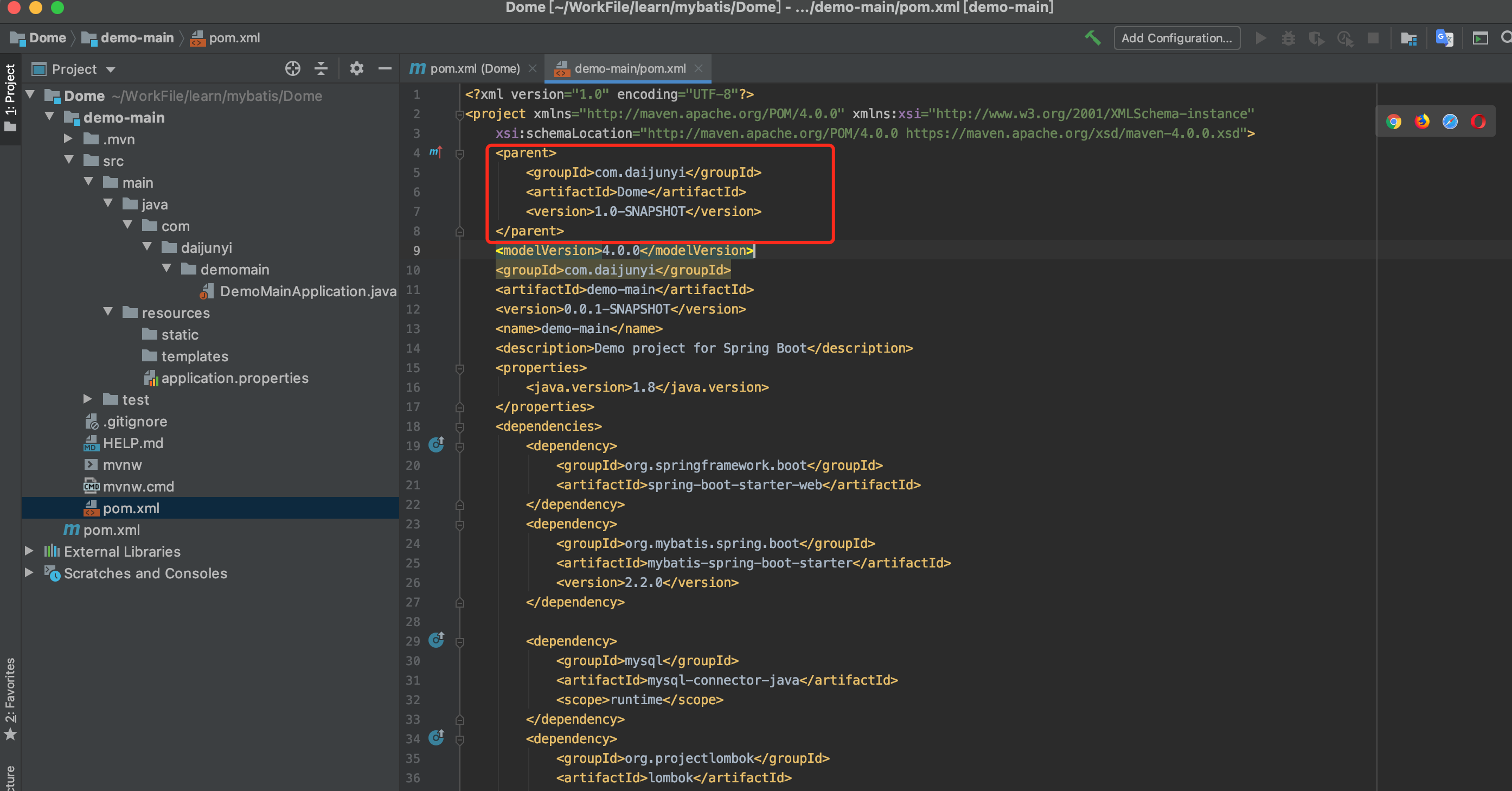Screen dimensions: 1512x791
Task: Toggle the 1: Project tool window tab
Action: pos(10,98)
